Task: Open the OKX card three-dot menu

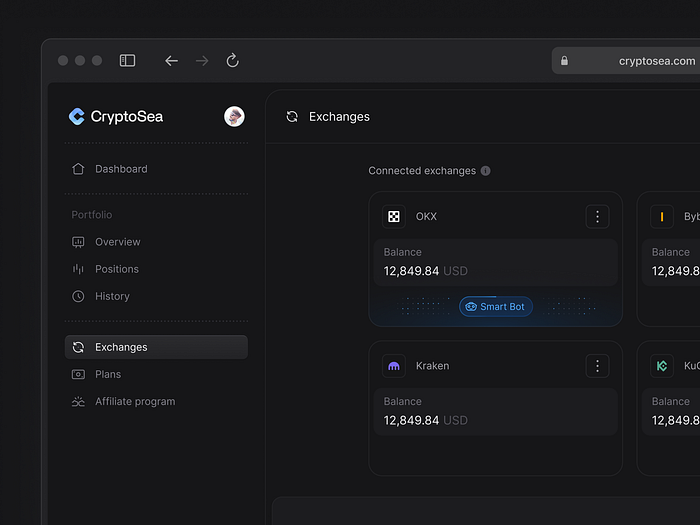Action: 597,217
